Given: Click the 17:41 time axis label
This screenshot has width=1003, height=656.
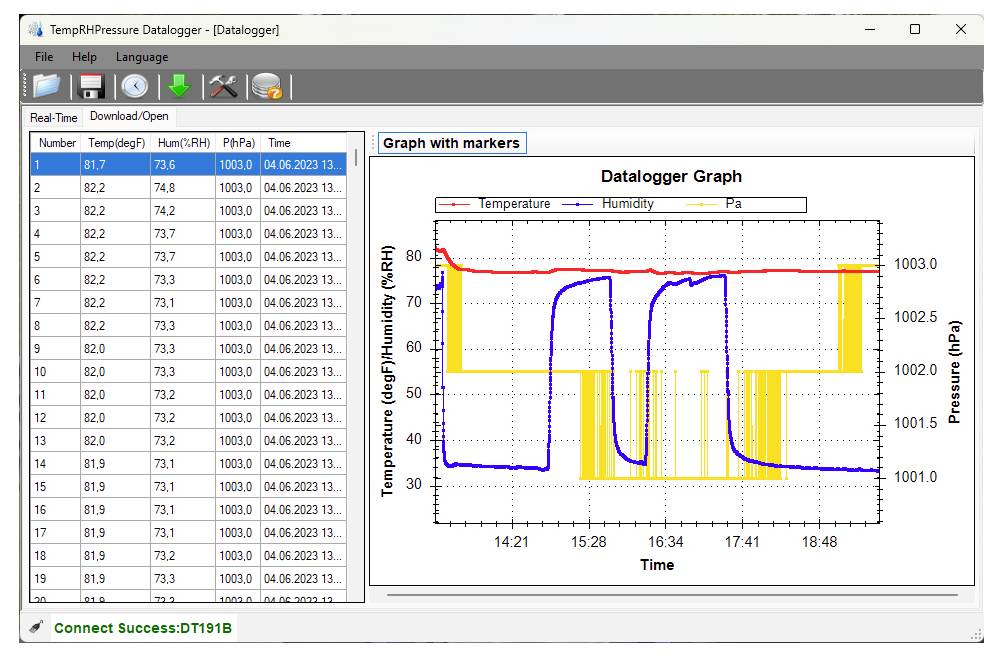Looking at the screenshot, I should [742, 542].
